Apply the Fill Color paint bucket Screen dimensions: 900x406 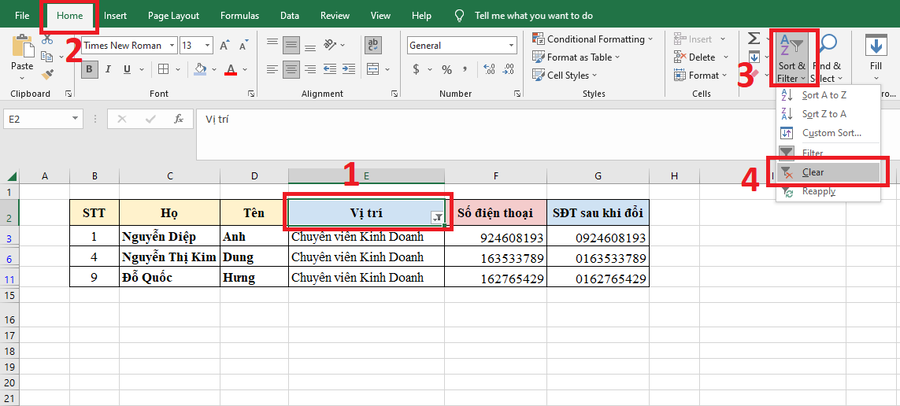pos(200,69)
